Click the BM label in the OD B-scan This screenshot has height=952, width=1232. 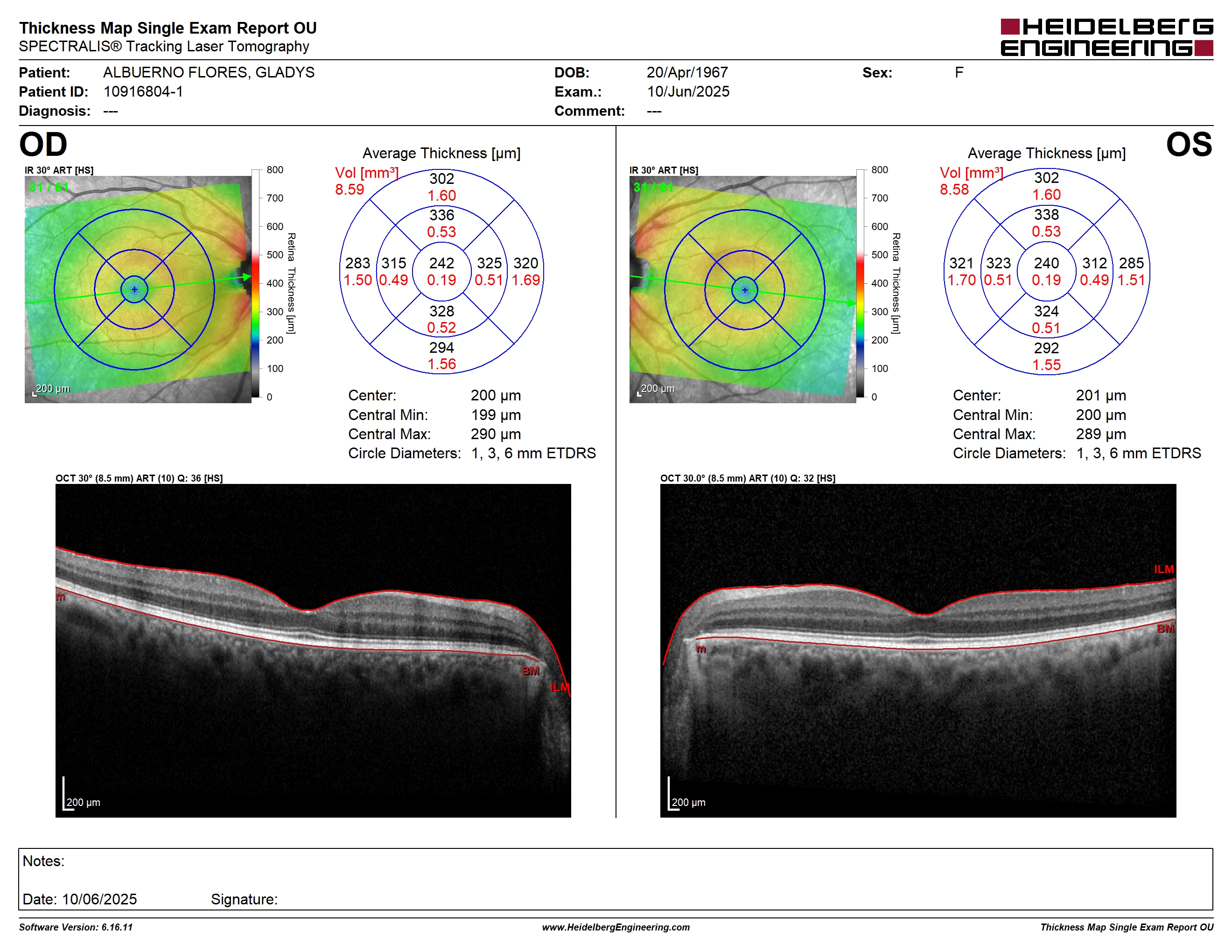(530, 671)
